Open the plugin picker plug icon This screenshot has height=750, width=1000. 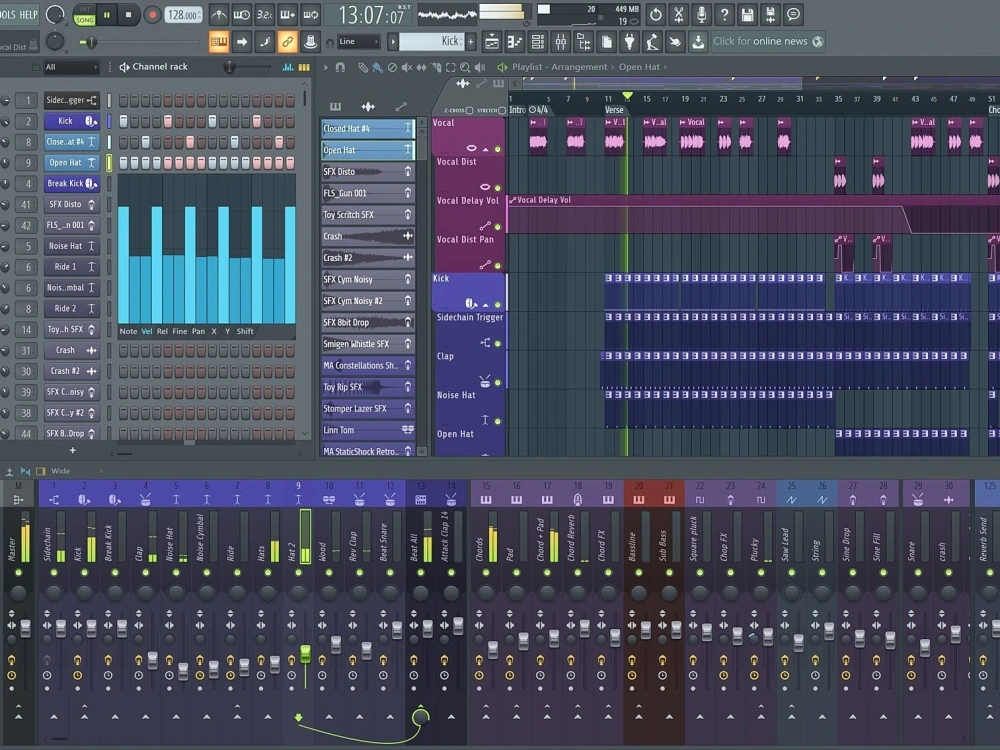629,42
